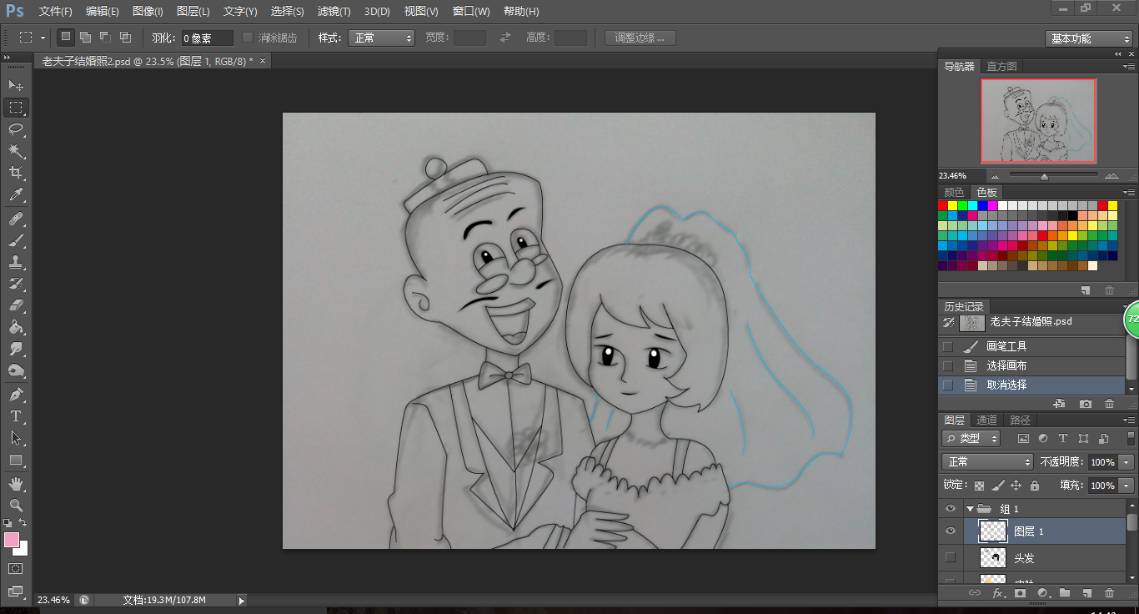Click Intersect with selection mode icon
Screen dimensions: 1139x614
tap(126, 37)
